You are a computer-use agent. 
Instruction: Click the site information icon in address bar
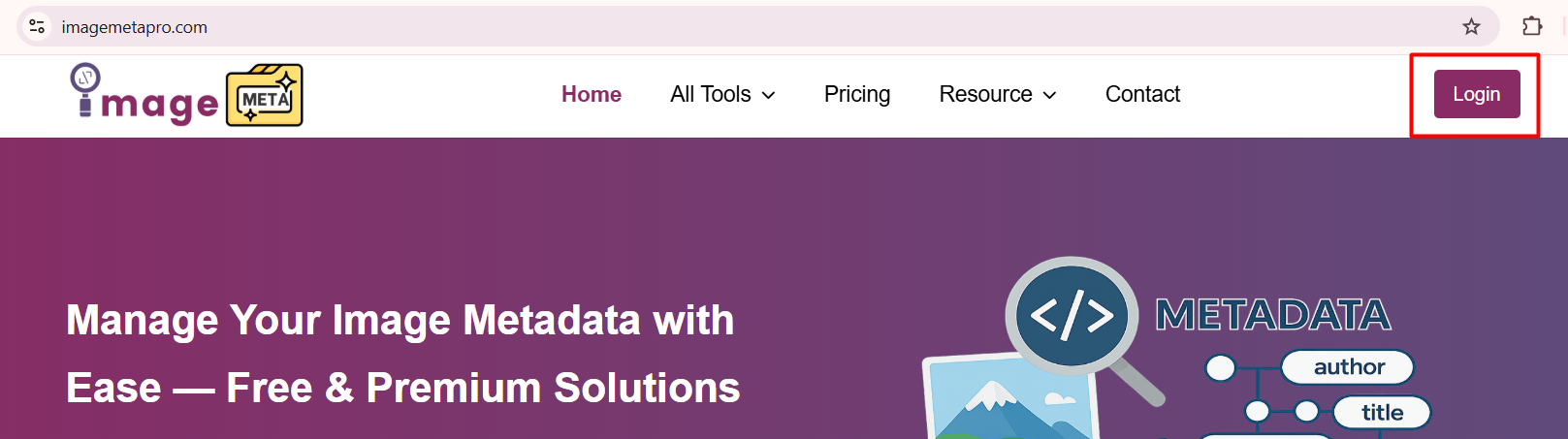[37, 27]
